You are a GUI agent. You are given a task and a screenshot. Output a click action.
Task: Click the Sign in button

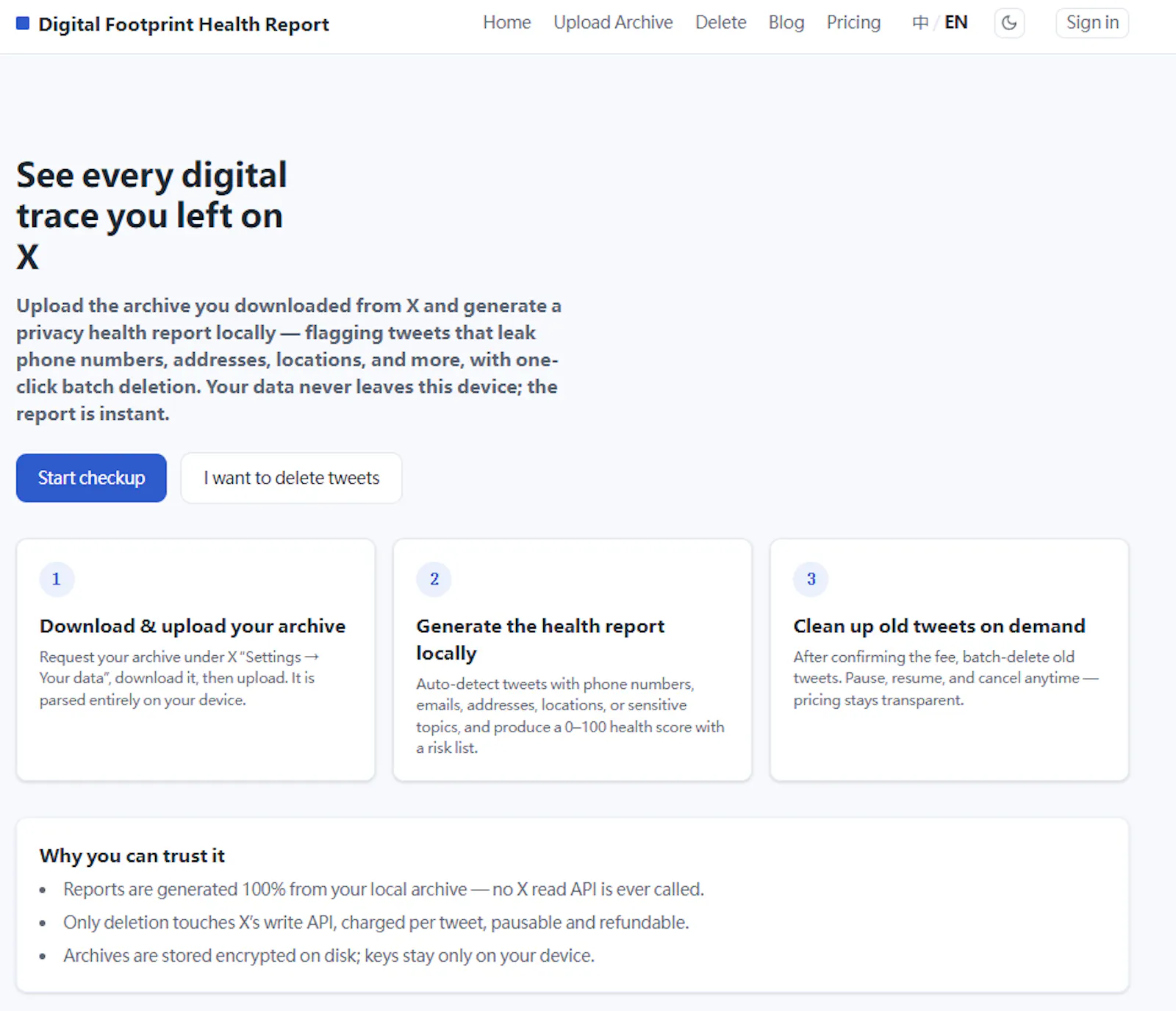[x=1092, y=23]
